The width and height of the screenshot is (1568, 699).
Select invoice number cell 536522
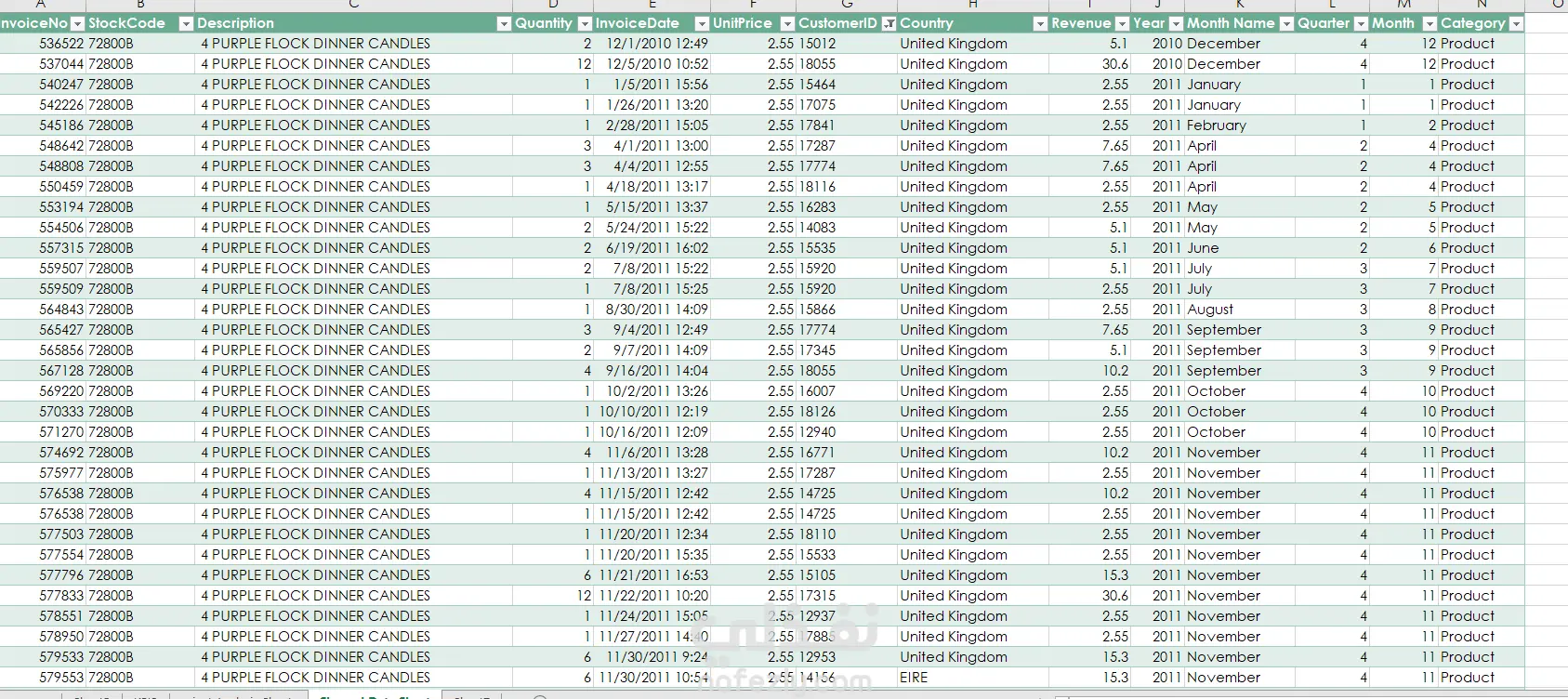click(x=43, y=44)
